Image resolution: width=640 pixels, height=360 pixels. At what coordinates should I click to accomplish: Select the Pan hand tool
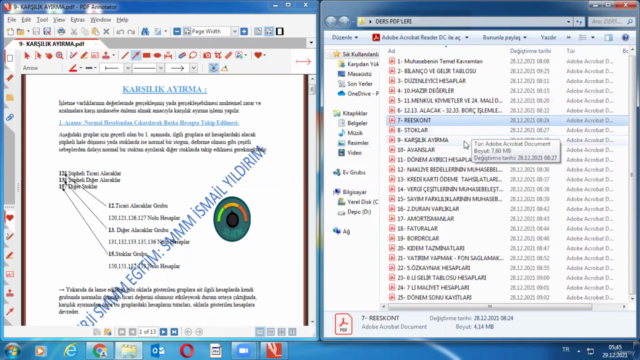tap(49, 56)
